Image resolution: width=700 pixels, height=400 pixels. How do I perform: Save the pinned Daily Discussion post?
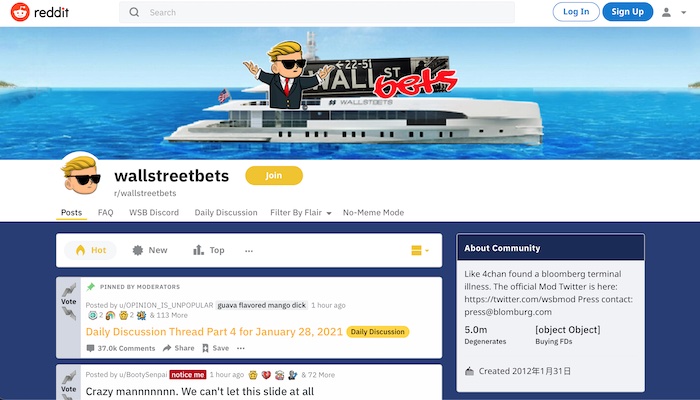coord(216,348)
